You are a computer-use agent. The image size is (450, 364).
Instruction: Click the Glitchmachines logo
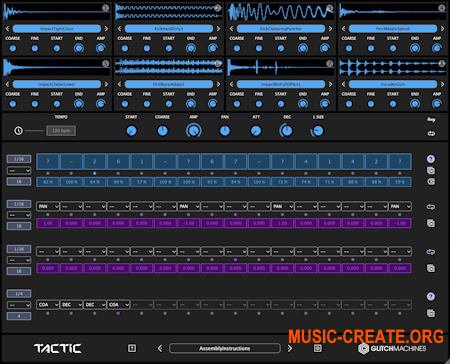click(x=392, y=349)
